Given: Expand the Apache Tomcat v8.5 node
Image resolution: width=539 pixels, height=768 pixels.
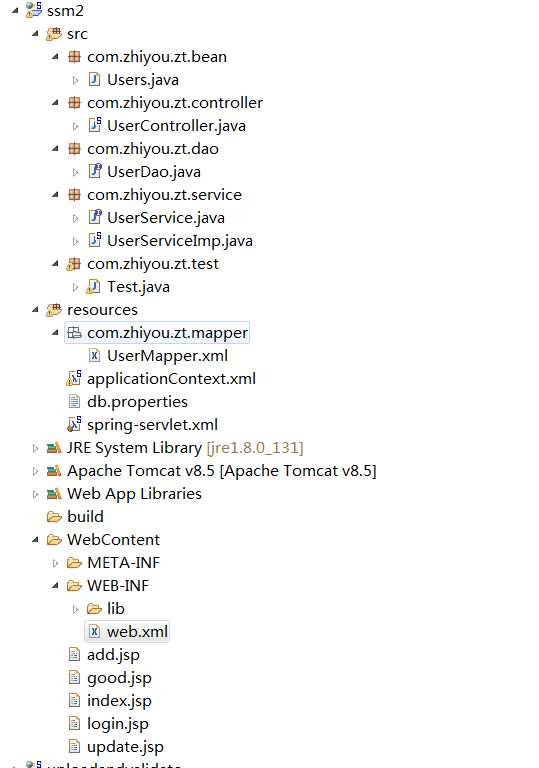Looking at the screenshot, I should point(35,471).
